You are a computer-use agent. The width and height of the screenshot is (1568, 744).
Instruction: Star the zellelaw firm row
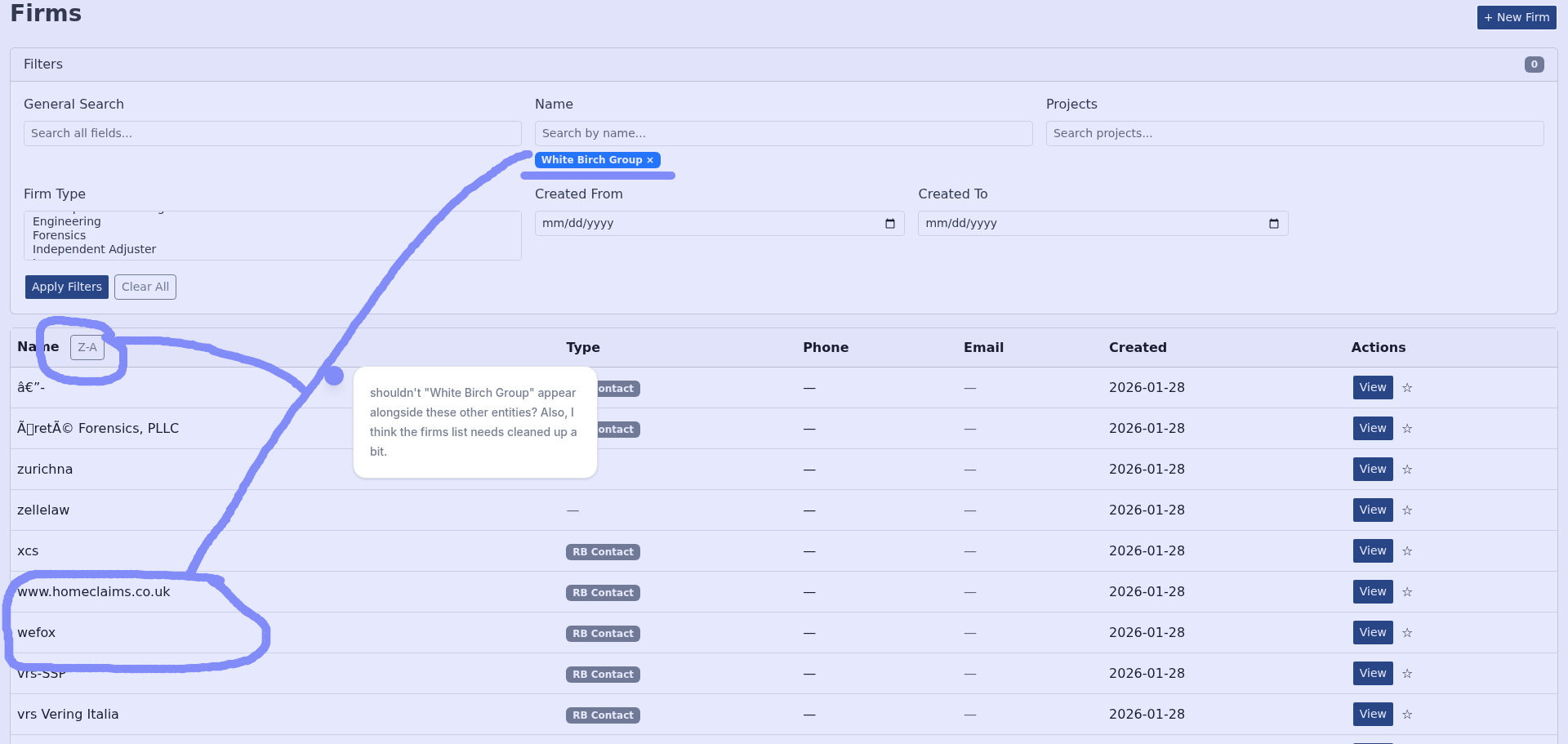coord(1407,510)
